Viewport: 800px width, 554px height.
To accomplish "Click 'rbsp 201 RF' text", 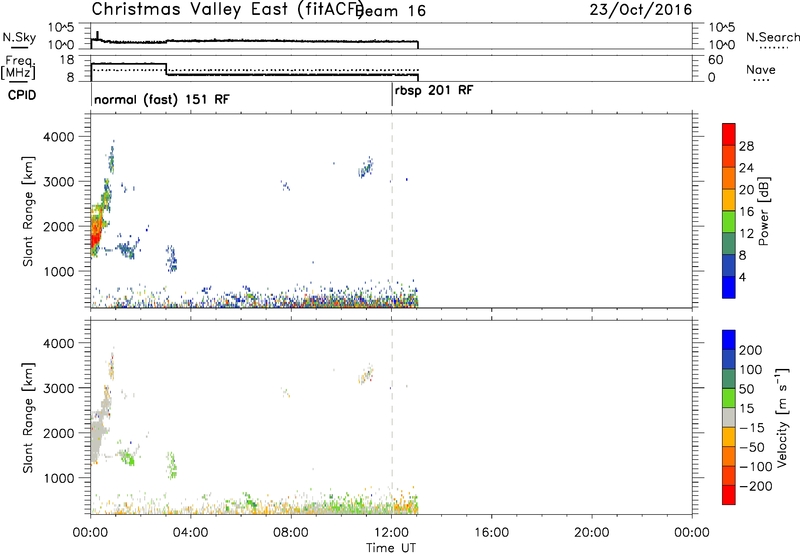I will pos(434,91).
